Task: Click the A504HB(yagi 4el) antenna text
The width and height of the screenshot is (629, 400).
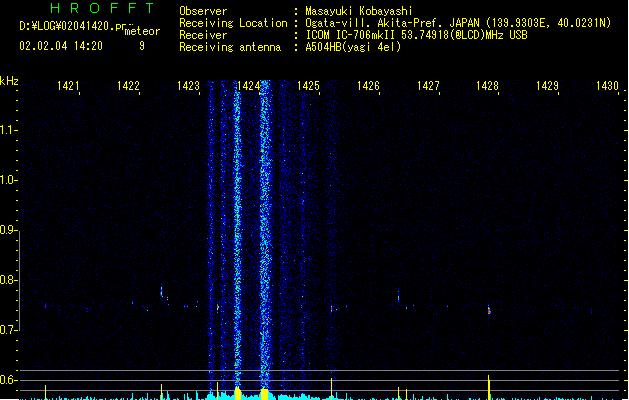Action: [x=353, y=47]
